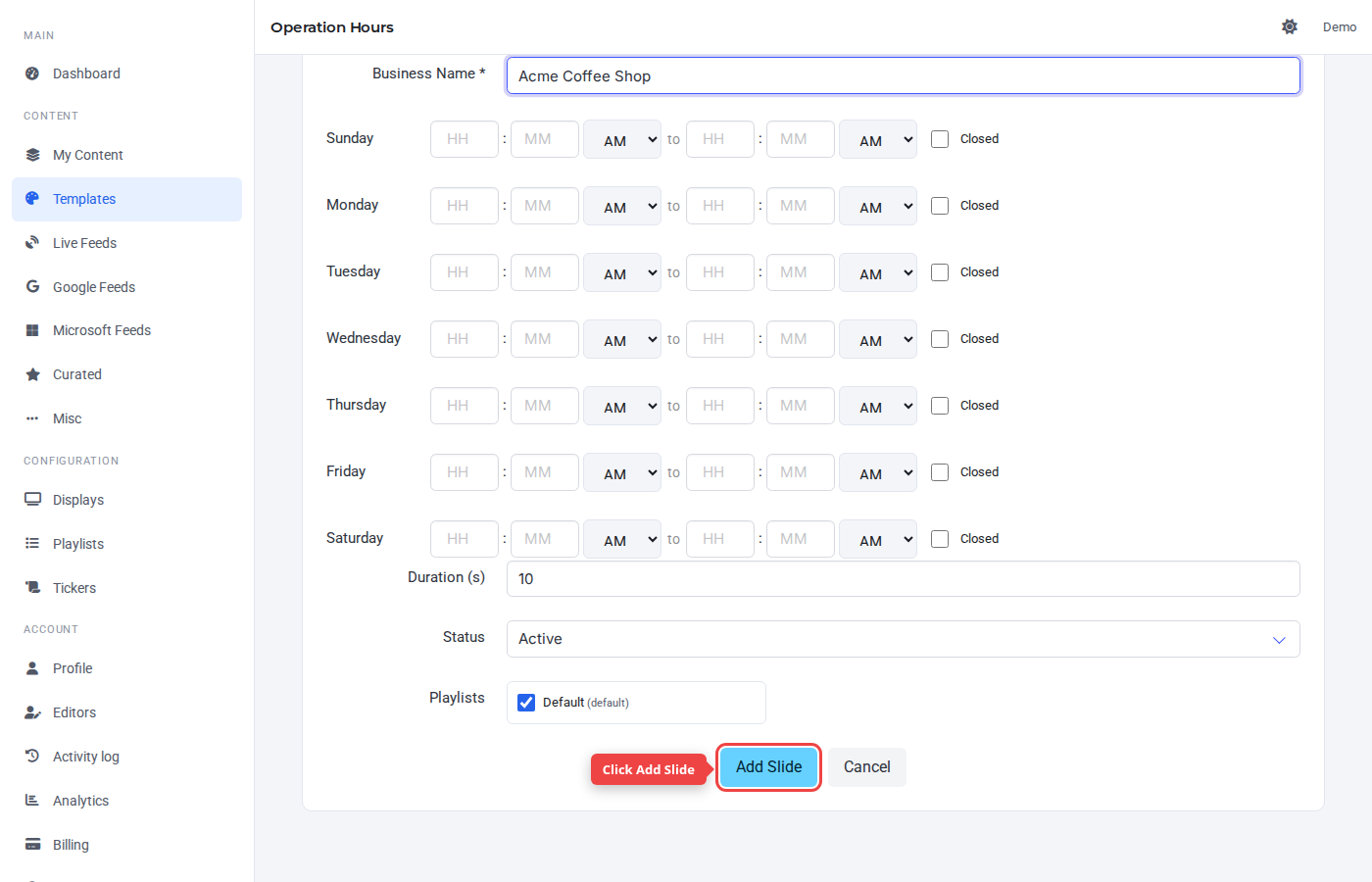The width and height of the screenshot is (1372, 882).
Task: Open the Demo account menu
Action: coord(1340,27)
